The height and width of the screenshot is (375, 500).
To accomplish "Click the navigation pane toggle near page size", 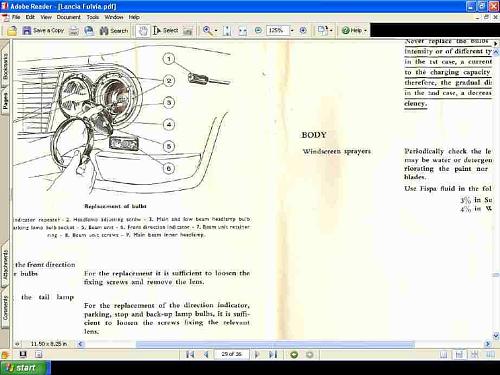I will 17,344.
